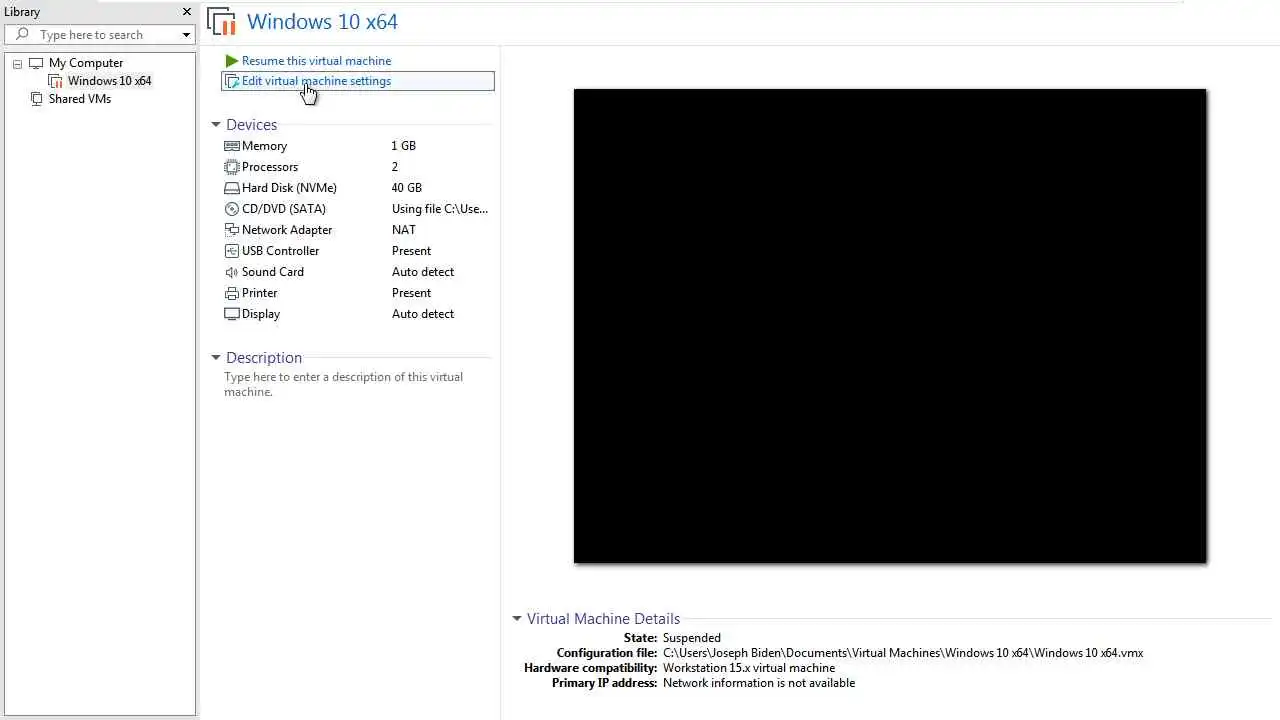The width and height of the screenshot is (1280, 720).
Task: Open Edit virtual machine settings
Action: point(316,81)
